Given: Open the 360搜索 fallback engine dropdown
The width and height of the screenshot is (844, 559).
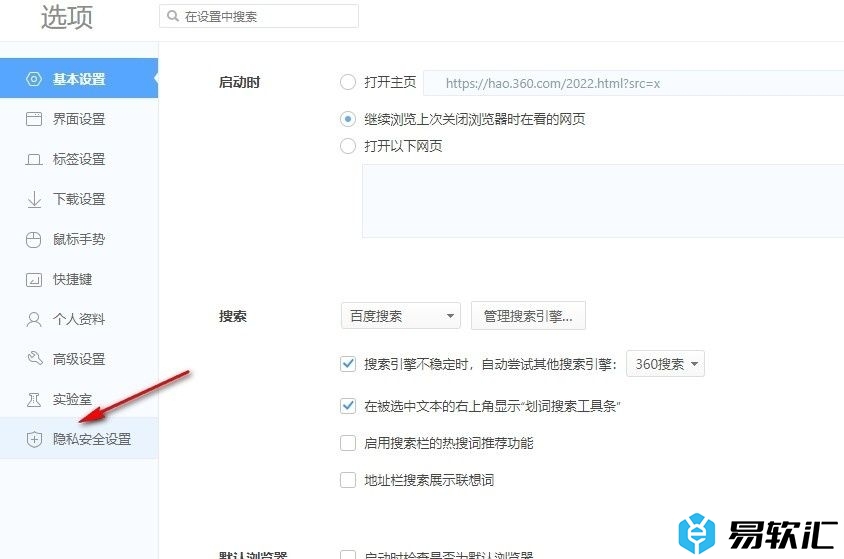Looking at the screenshot, I should pyautogui.click(x=665, y=364).
